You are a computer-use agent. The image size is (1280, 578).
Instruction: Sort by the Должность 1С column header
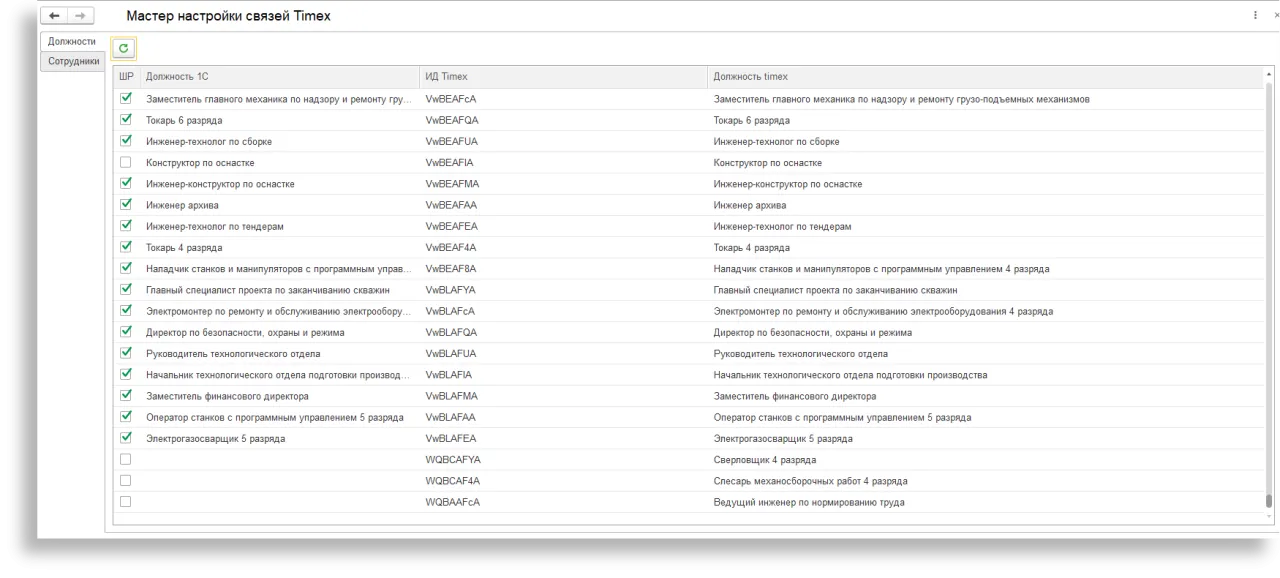coord(280,77)
